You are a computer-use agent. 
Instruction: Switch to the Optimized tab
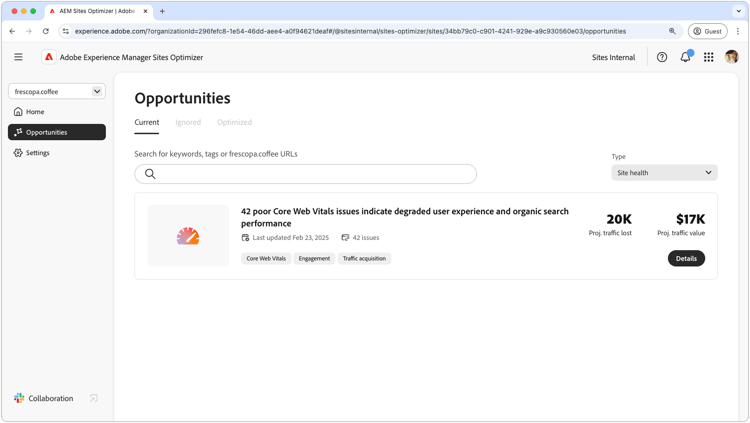pyautogui.click(x=234, y=122)
